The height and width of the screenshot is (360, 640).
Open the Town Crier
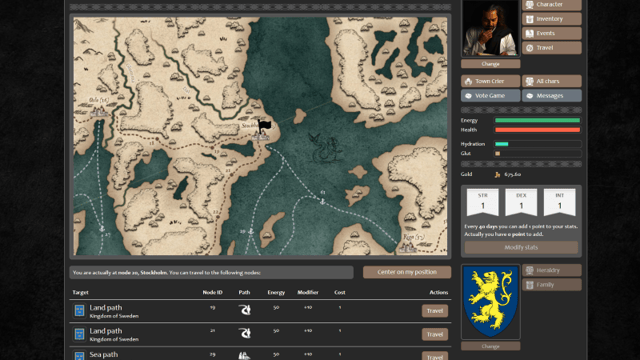(x=491, y=81)
